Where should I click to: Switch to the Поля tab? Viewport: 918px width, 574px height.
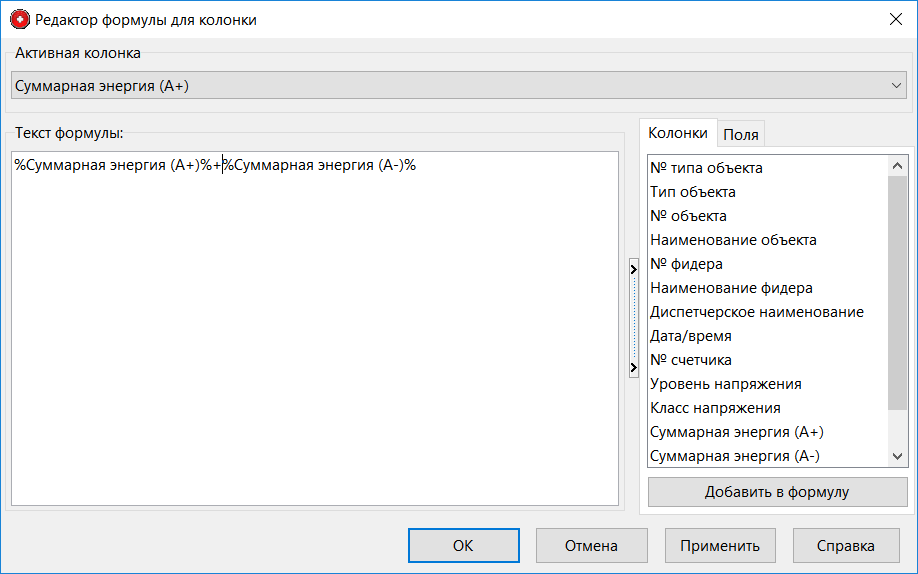[741, 134]
